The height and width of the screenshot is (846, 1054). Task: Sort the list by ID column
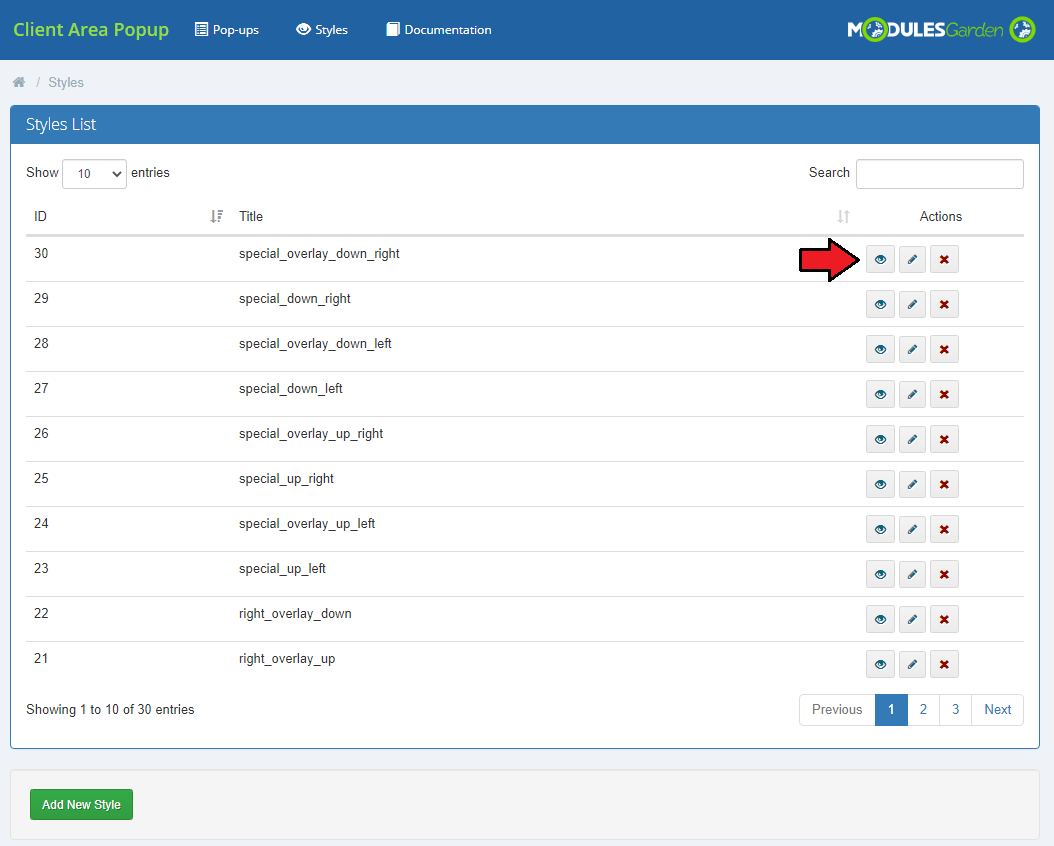point(128,216)
